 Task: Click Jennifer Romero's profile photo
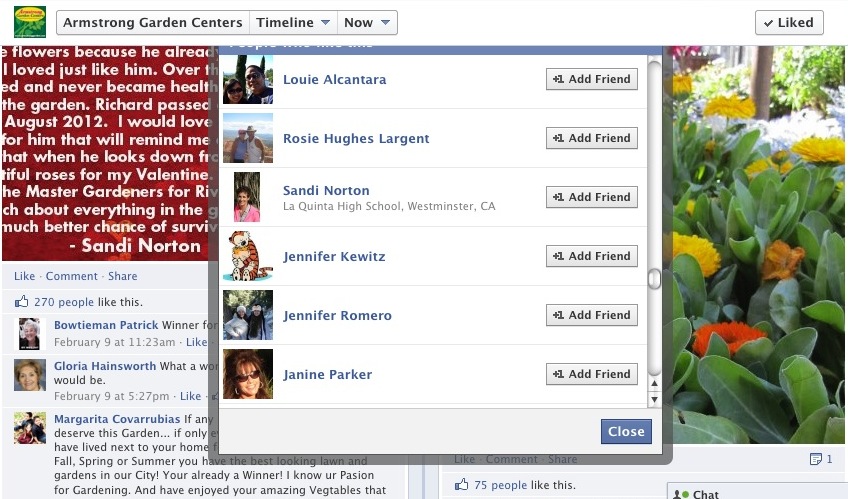[248, 315]
